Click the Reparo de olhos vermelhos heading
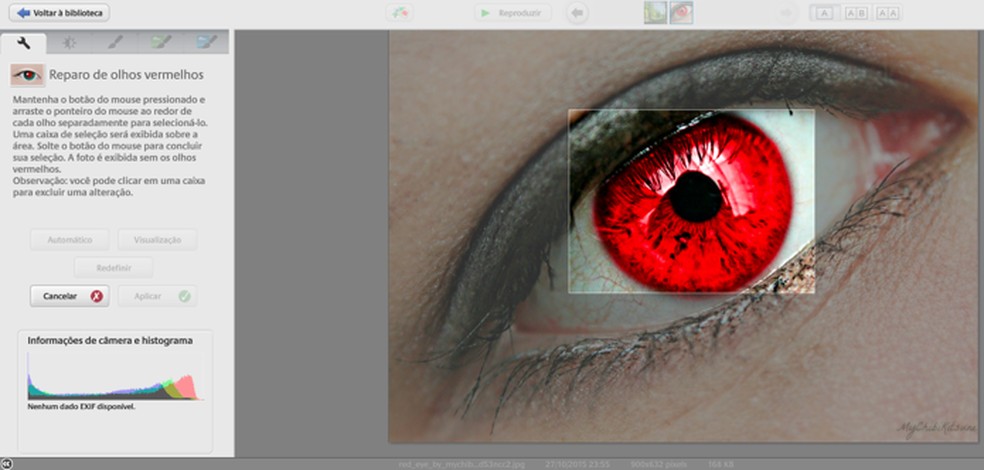The height and width of the screenshot is (470, 984). pos(126,75)
